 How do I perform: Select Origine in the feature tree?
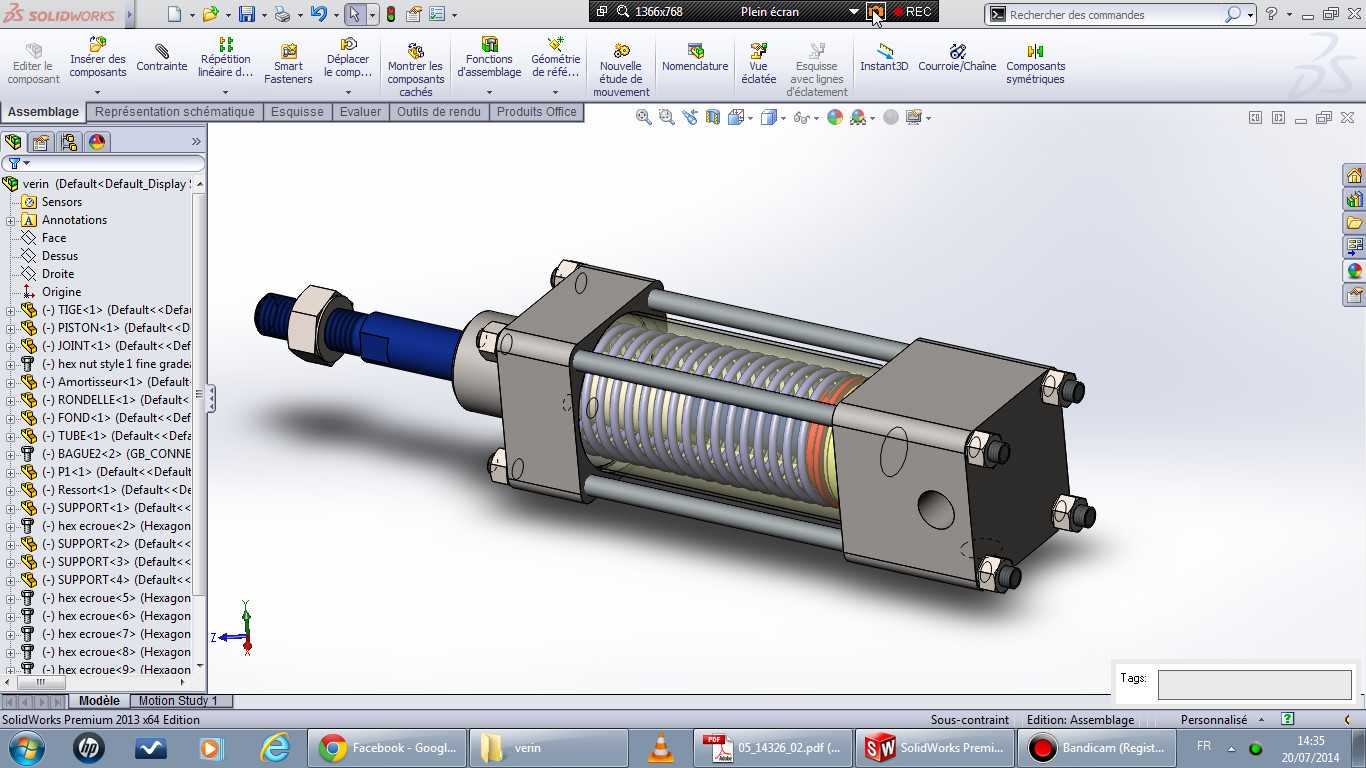(x=61, y=292)
